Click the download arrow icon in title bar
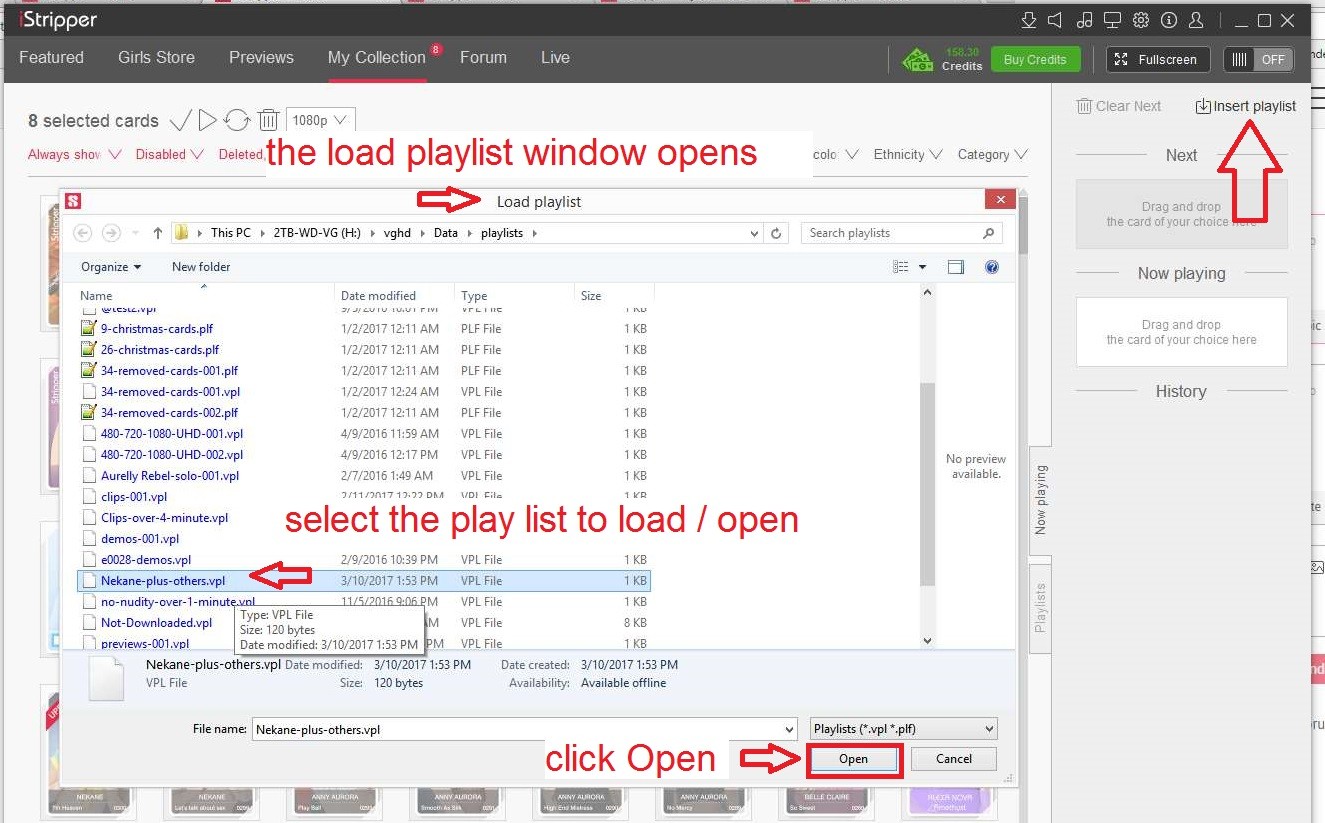Image resolution: width=1325 pixels, height=823 pixels. [x=1029, y=20]
